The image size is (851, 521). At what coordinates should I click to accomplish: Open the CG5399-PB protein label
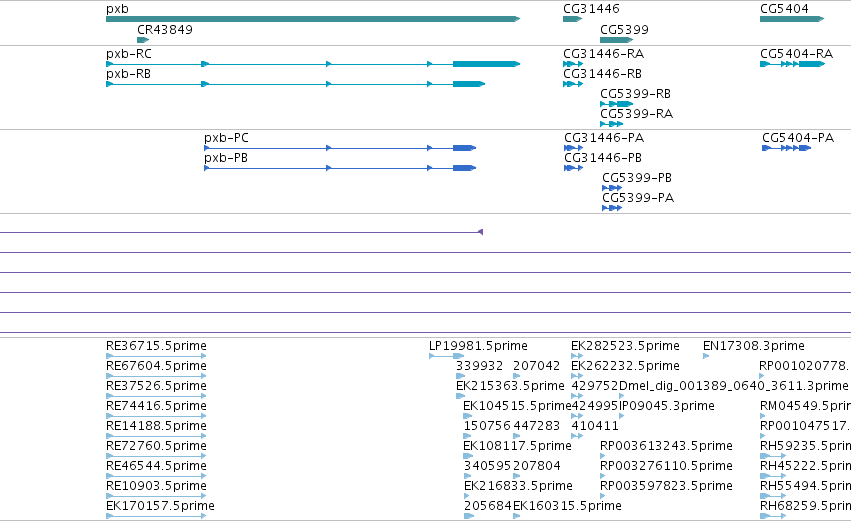(x=637, y=178)
